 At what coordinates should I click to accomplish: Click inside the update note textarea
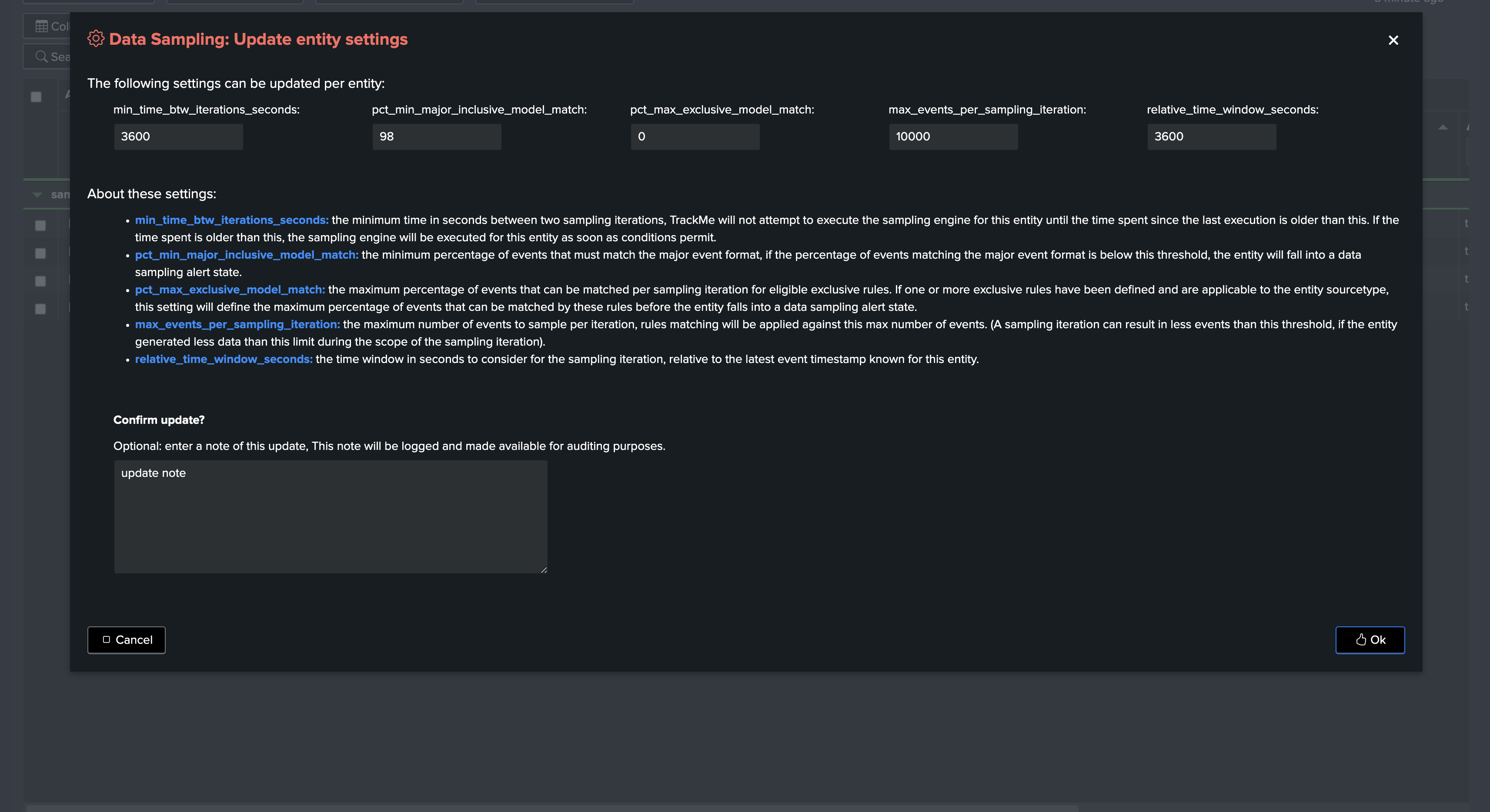coord(330,517)
